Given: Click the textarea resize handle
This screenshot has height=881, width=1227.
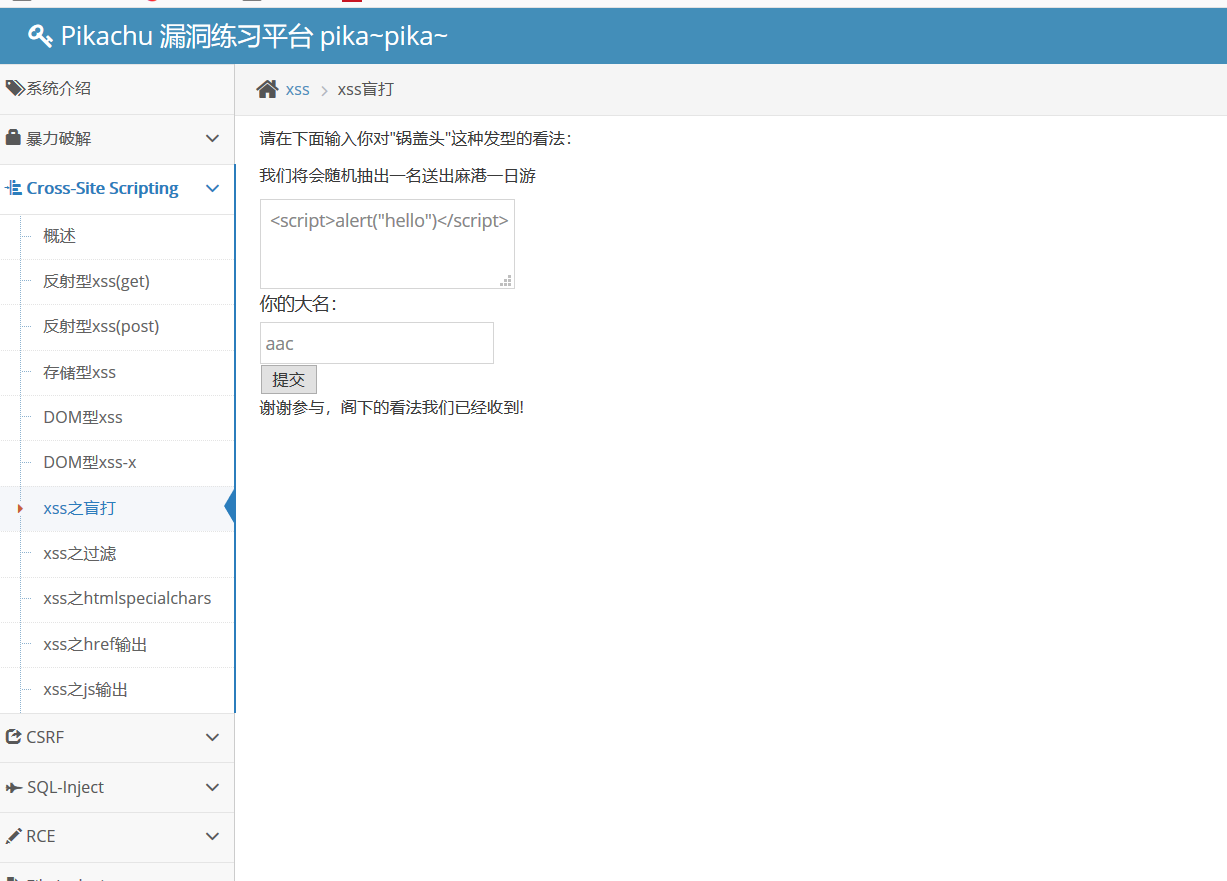Looking at the screenshot, I should pos(507,281).
